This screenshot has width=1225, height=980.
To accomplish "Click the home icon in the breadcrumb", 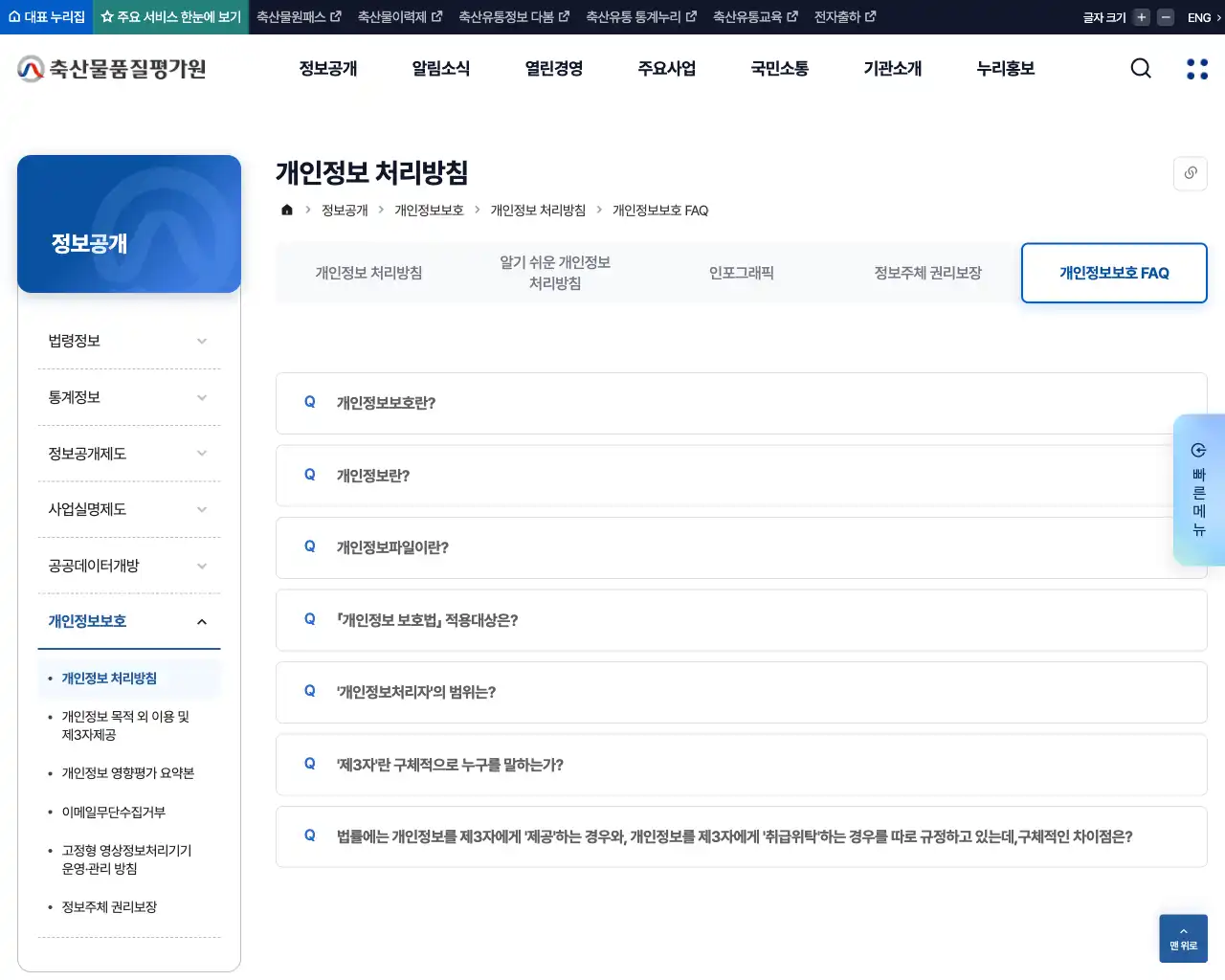I will pyautogui.click(x=286, y=210).
